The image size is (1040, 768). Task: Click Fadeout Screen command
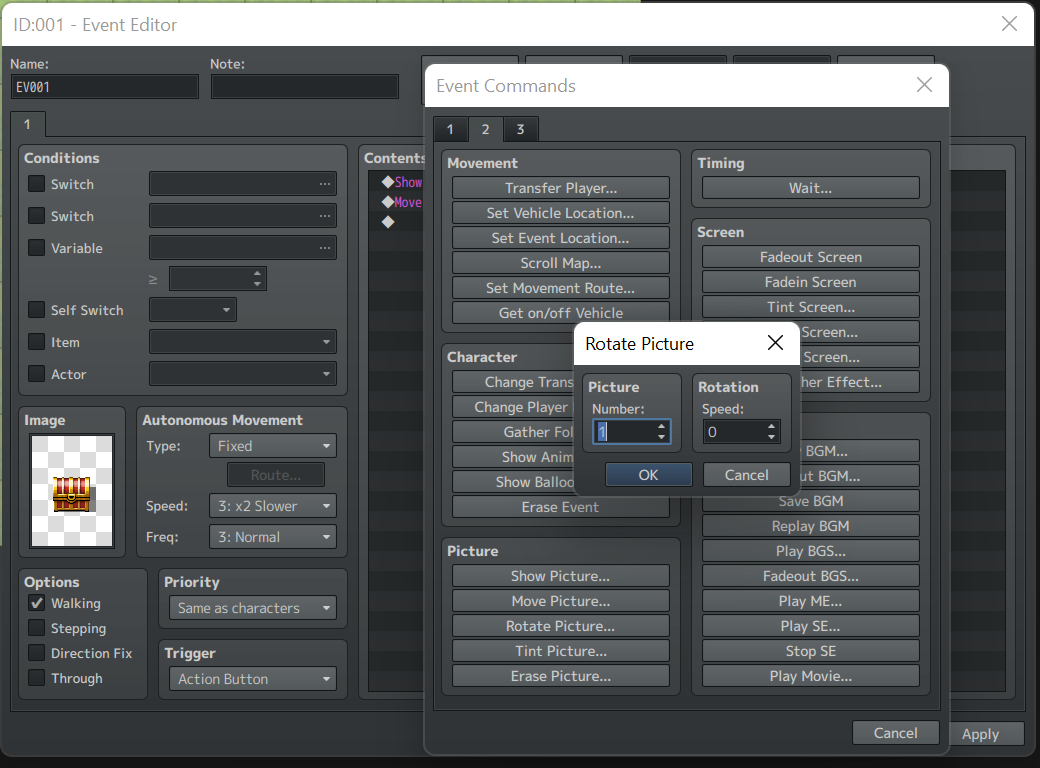[811, 257]
